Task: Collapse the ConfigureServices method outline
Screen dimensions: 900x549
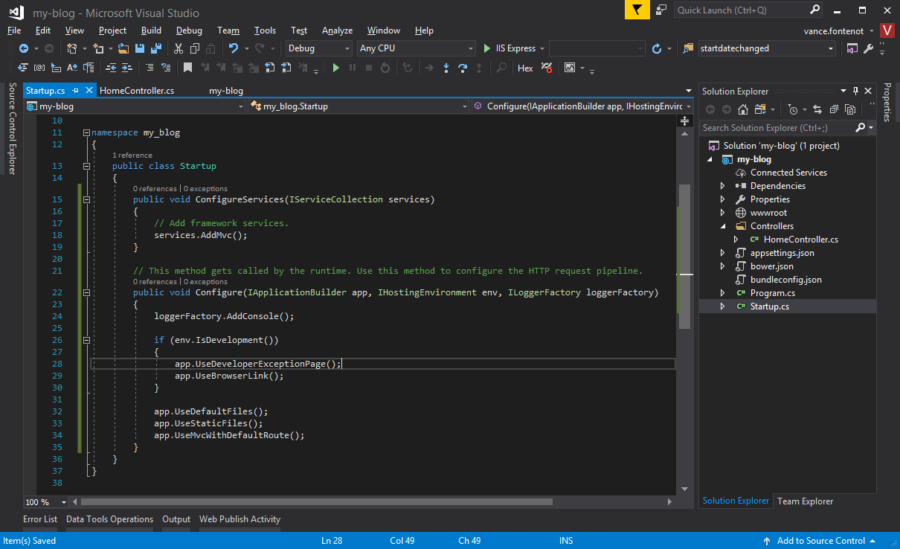Action: (x=86, y=200)
